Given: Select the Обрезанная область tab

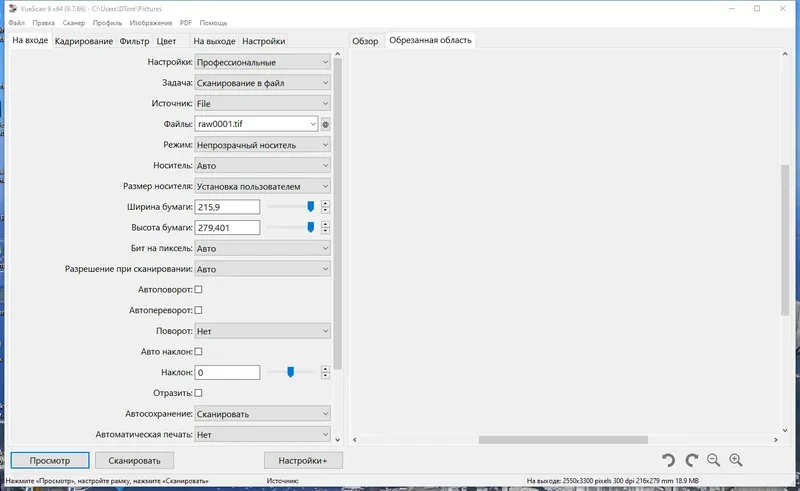Looking at the screenshot, I should click(x=430, y=40).
